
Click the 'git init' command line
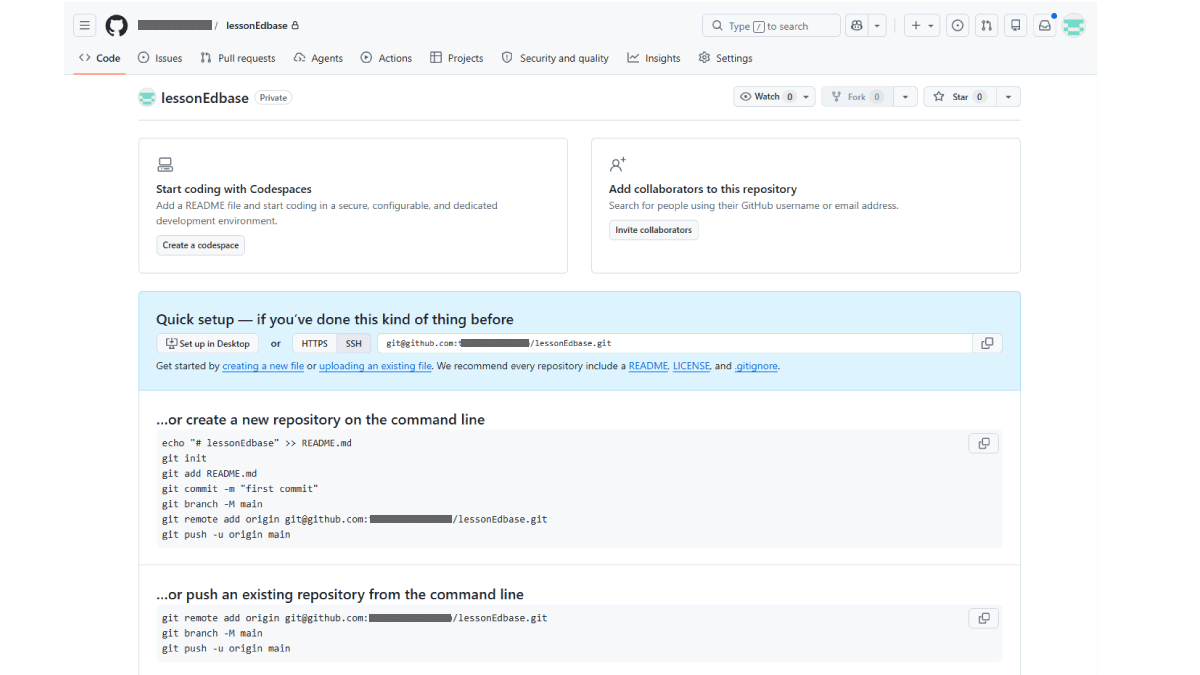[184, 458]
